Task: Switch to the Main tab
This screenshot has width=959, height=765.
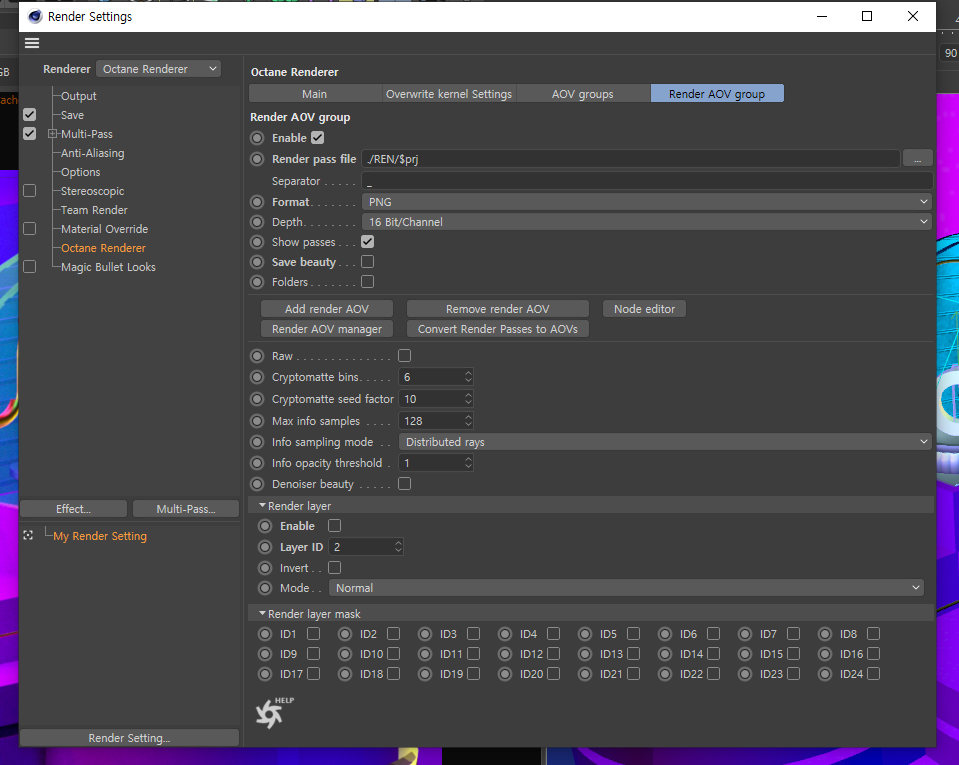Action: (x=314, y=94)
